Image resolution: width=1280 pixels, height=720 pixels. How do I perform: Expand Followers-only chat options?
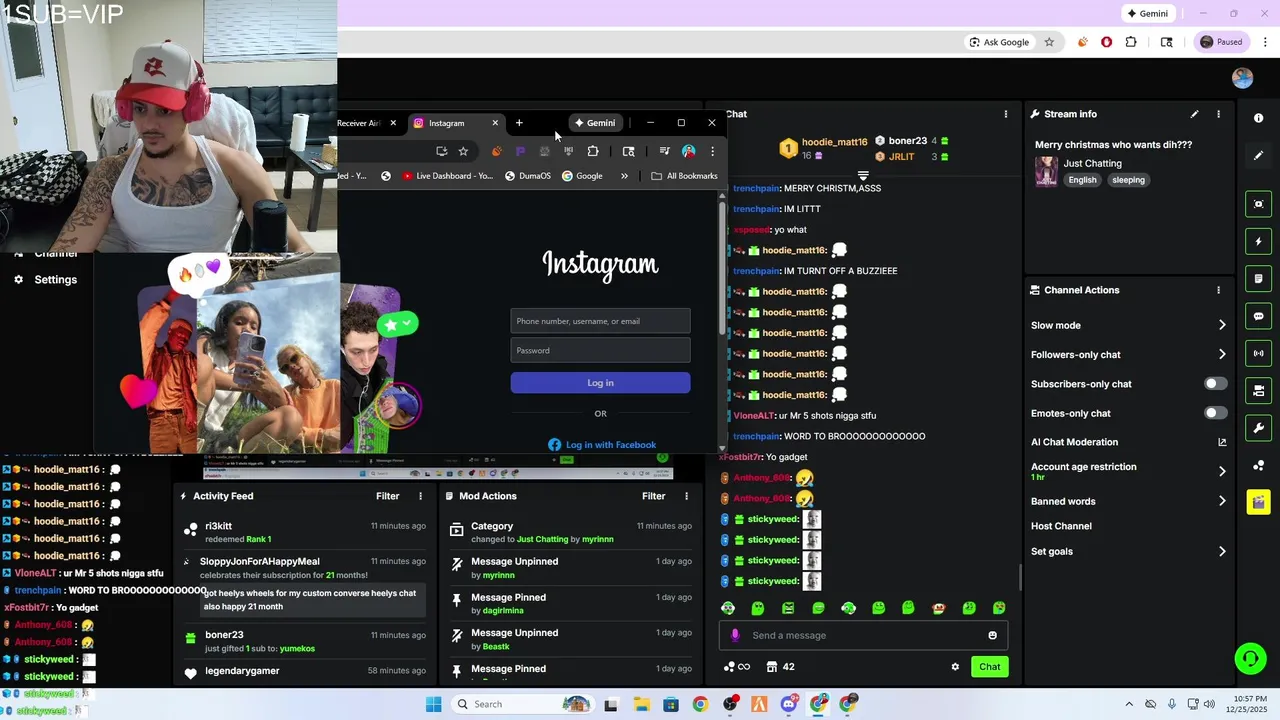coord(1222,354)
